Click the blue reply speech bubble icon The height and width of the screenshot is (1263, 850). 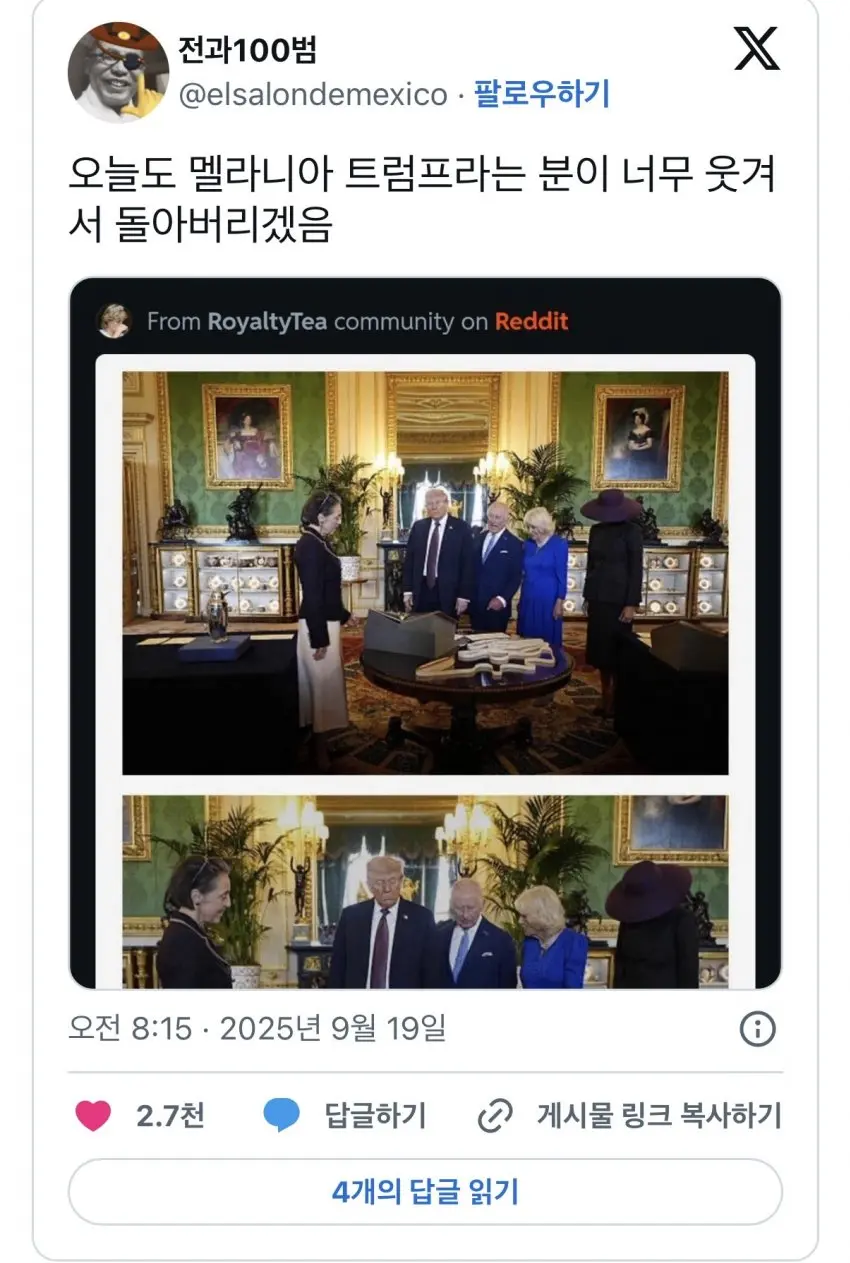282,1115
